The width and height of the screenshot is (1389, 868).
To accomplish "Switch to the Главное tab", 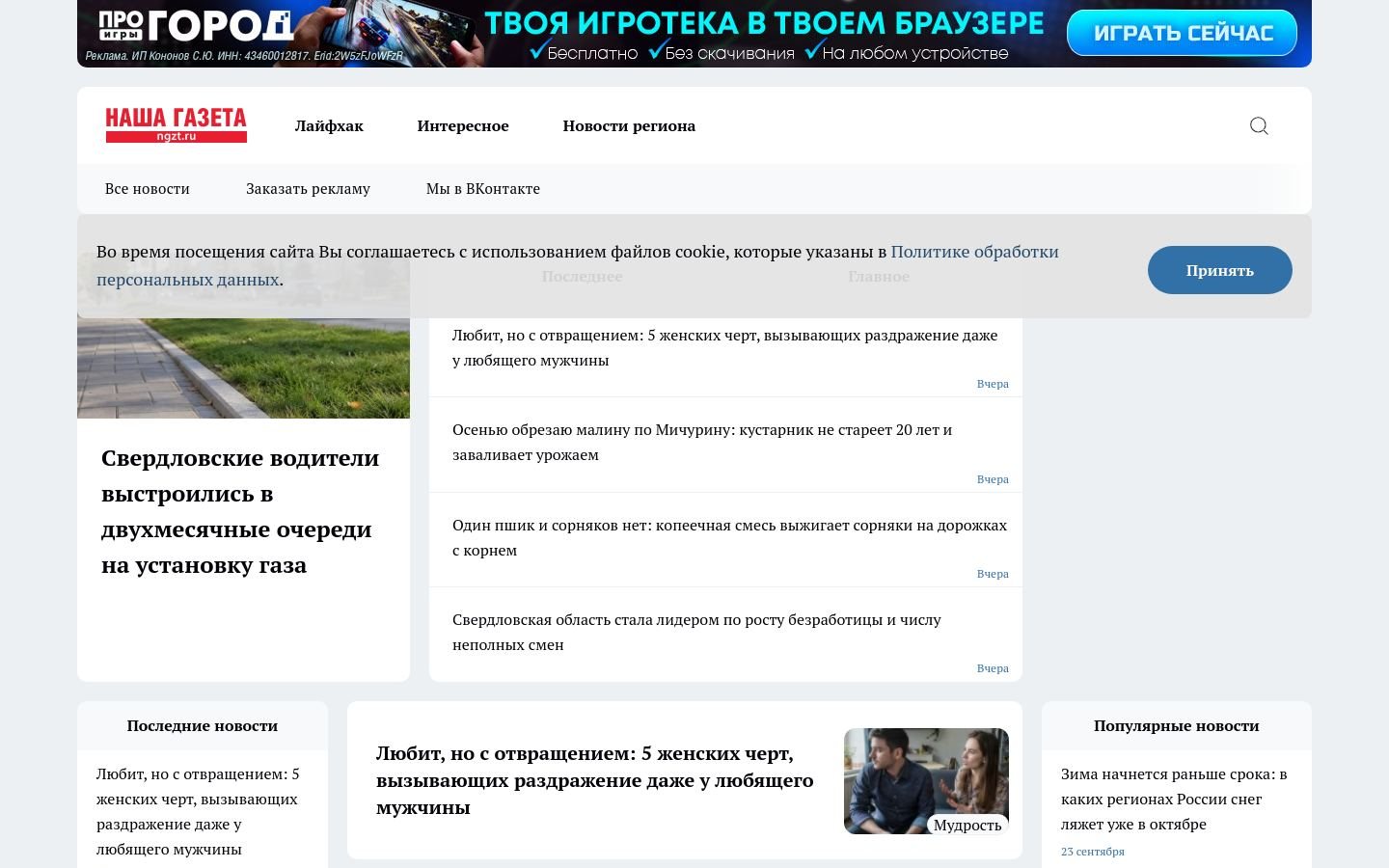I will pyautogui.click(x=879, y=277).
